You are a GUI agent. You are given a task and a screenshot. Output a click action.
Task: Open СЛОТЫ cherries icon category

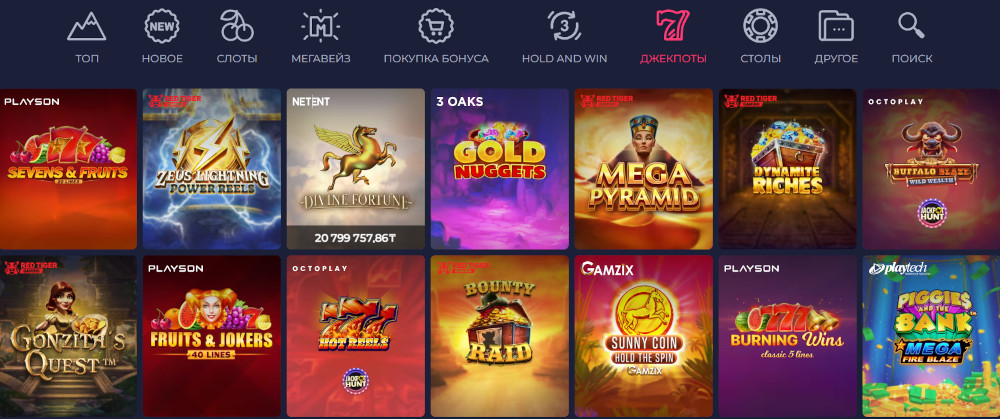point(237,27)
